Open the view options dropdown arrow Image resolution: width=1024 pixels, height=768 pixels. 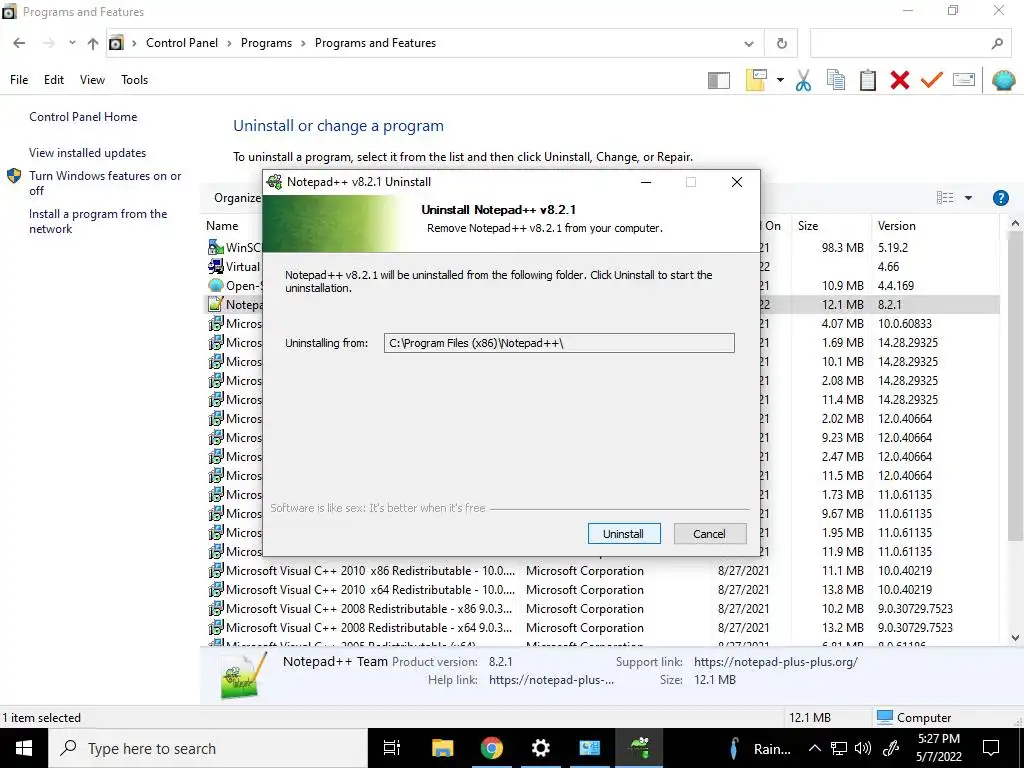[968, 198]
